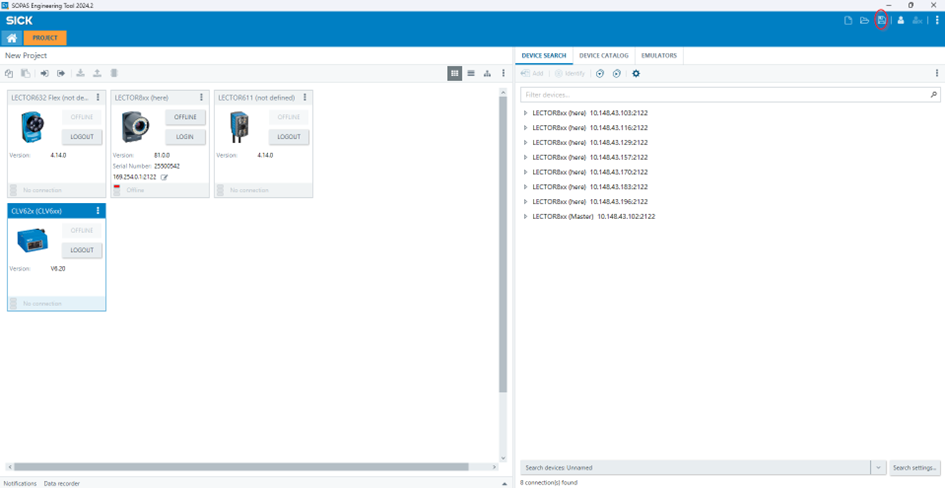Click the user account icon
The height and width of the screenshot is (488, 945).
coord(901,20)
